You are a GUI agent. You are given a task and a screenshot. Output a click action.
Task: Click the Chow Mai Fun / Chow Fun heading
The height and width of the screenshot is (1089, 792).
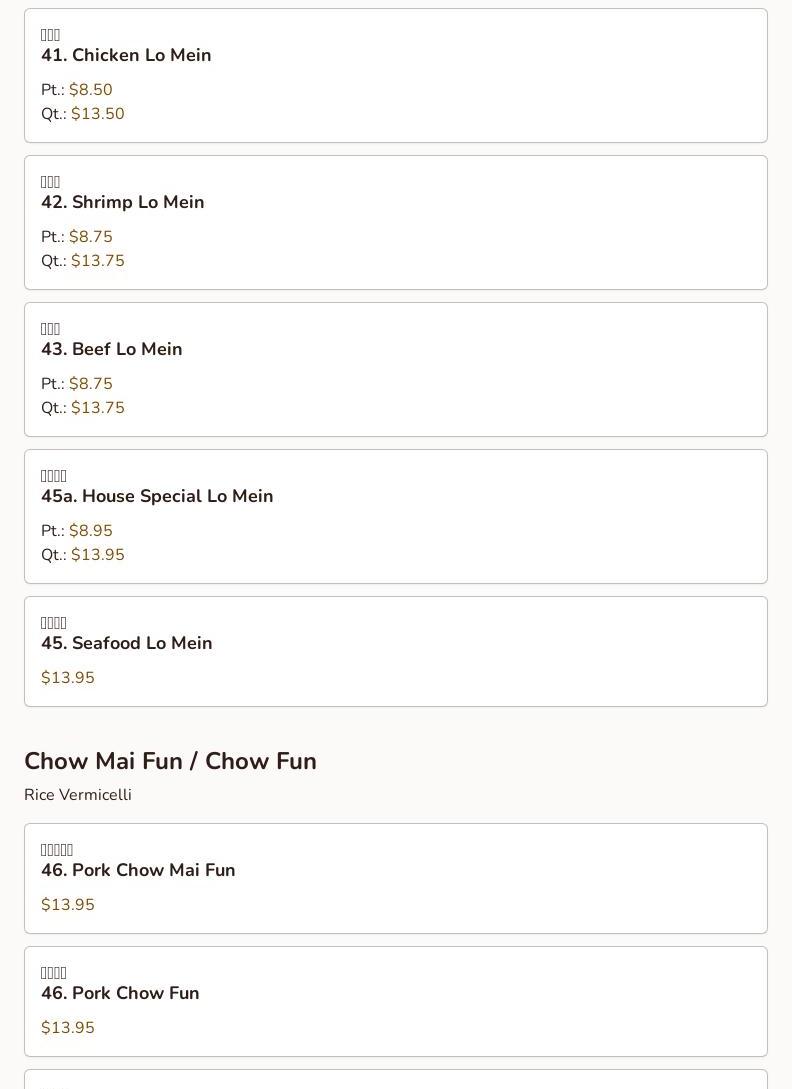[170, 761]
